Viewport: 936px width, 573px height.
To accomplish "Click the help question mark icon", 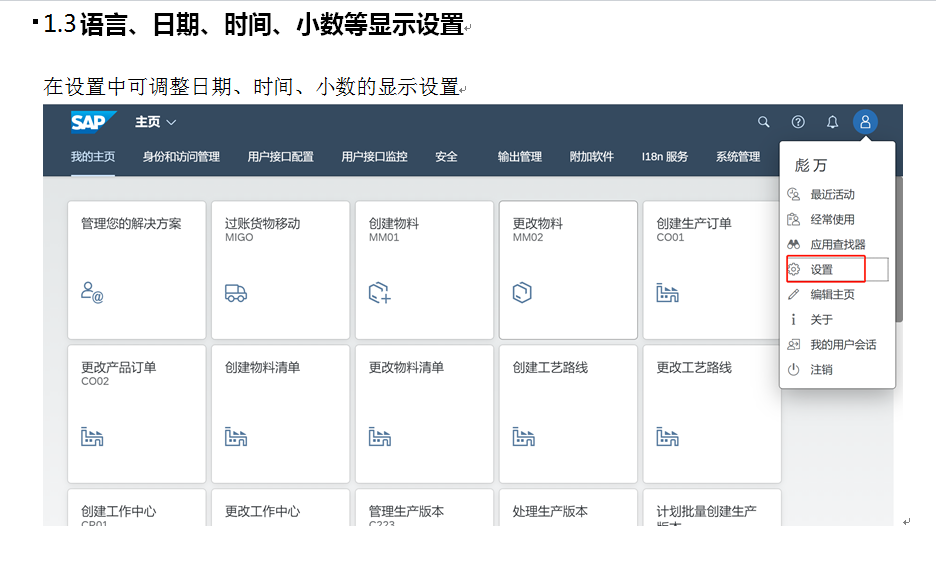I will (798, 122).
